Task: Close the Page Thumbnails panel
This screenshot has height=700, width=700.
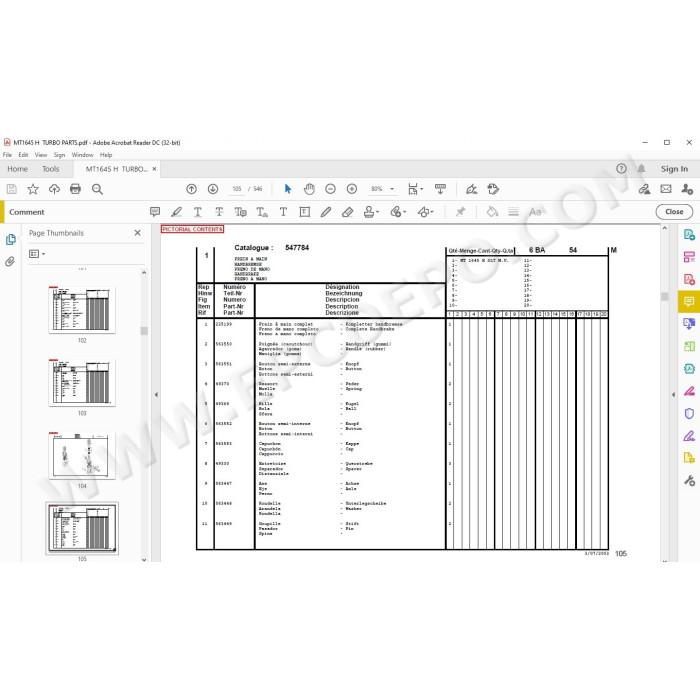Action: (x=138, y=233)
